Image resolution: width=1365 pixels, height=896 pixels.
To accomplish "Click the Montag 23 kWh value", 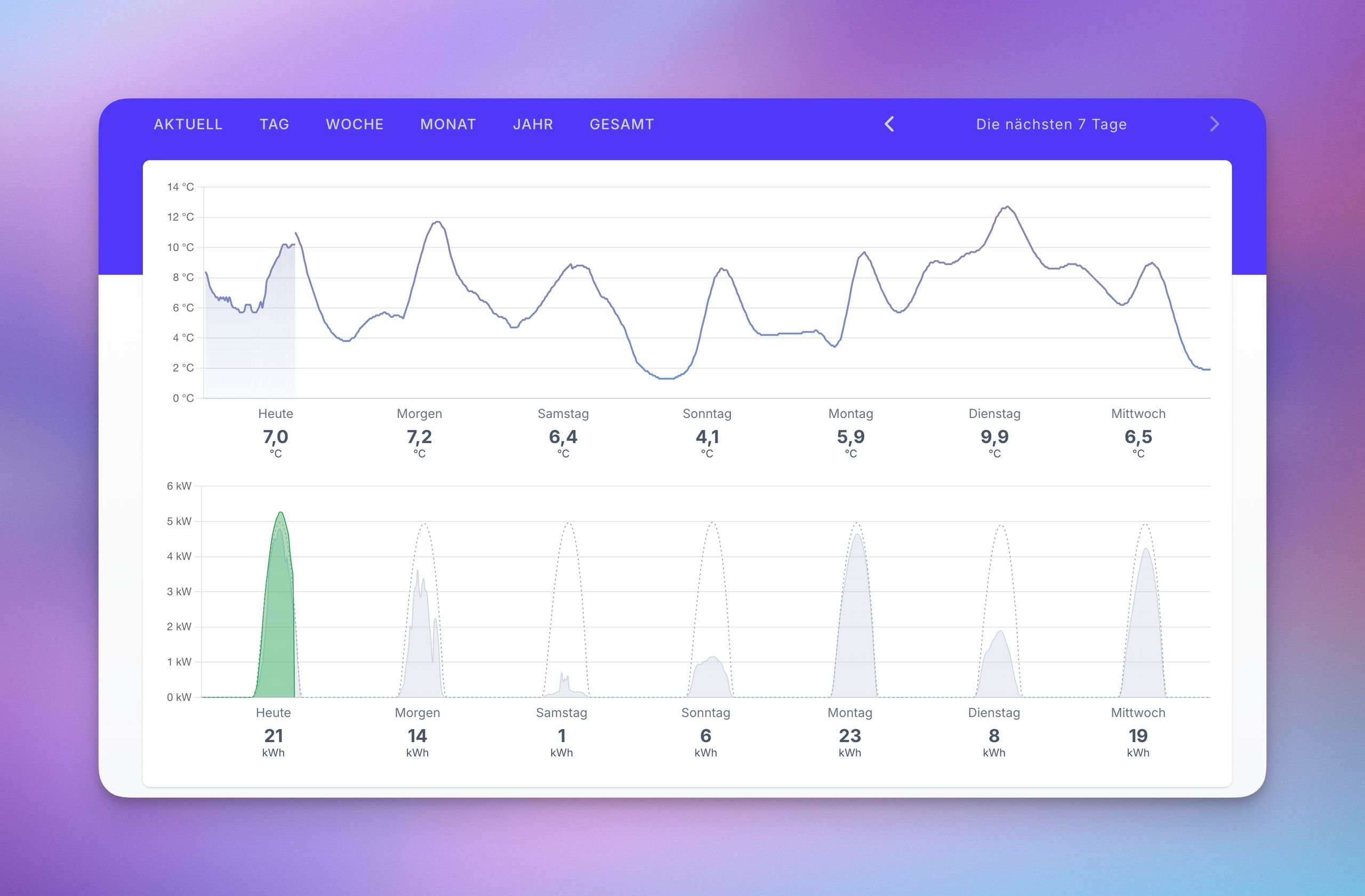I will point(849,736).
